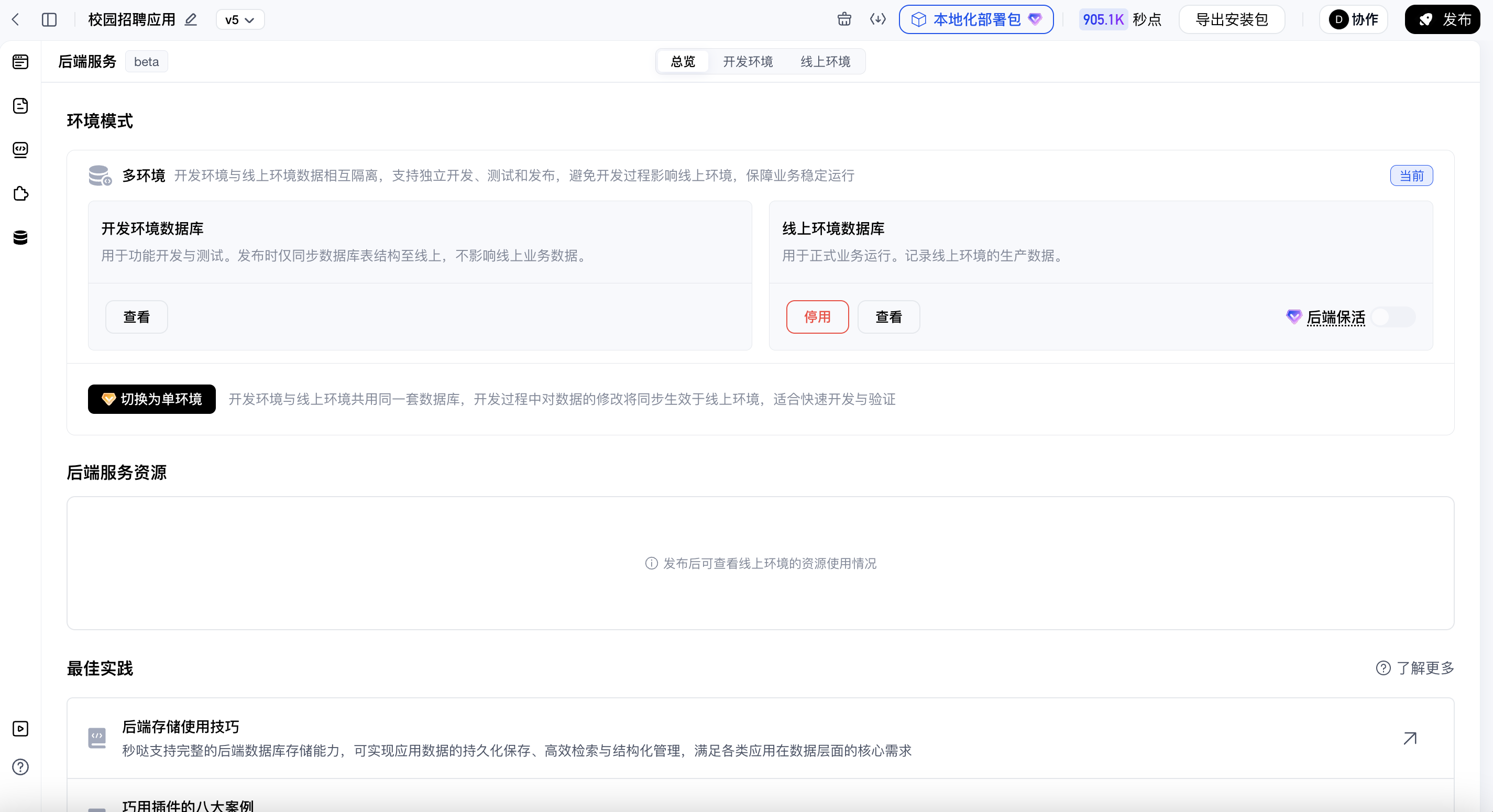Click the app name 校园招聘应用
Screen dimensions: 1493x812
click(132, 20)
